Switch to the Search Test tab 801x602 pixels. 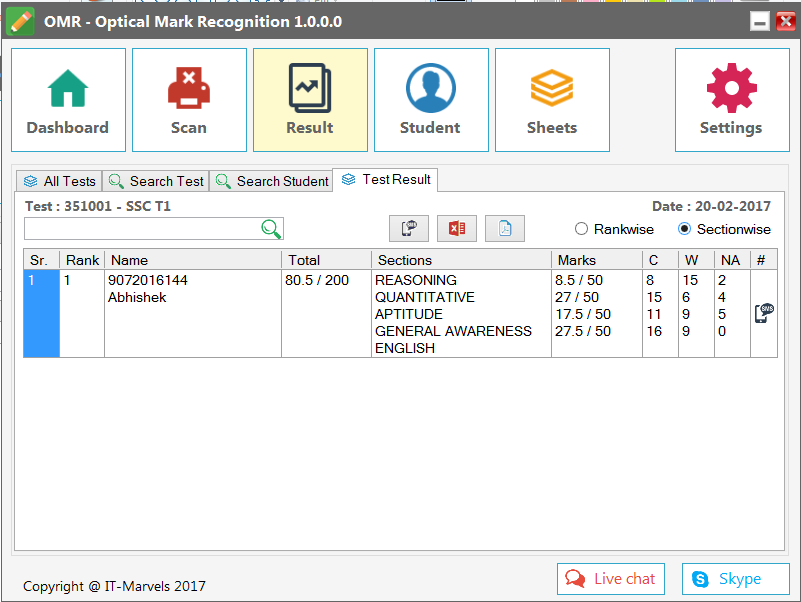(x=156, y=181)
